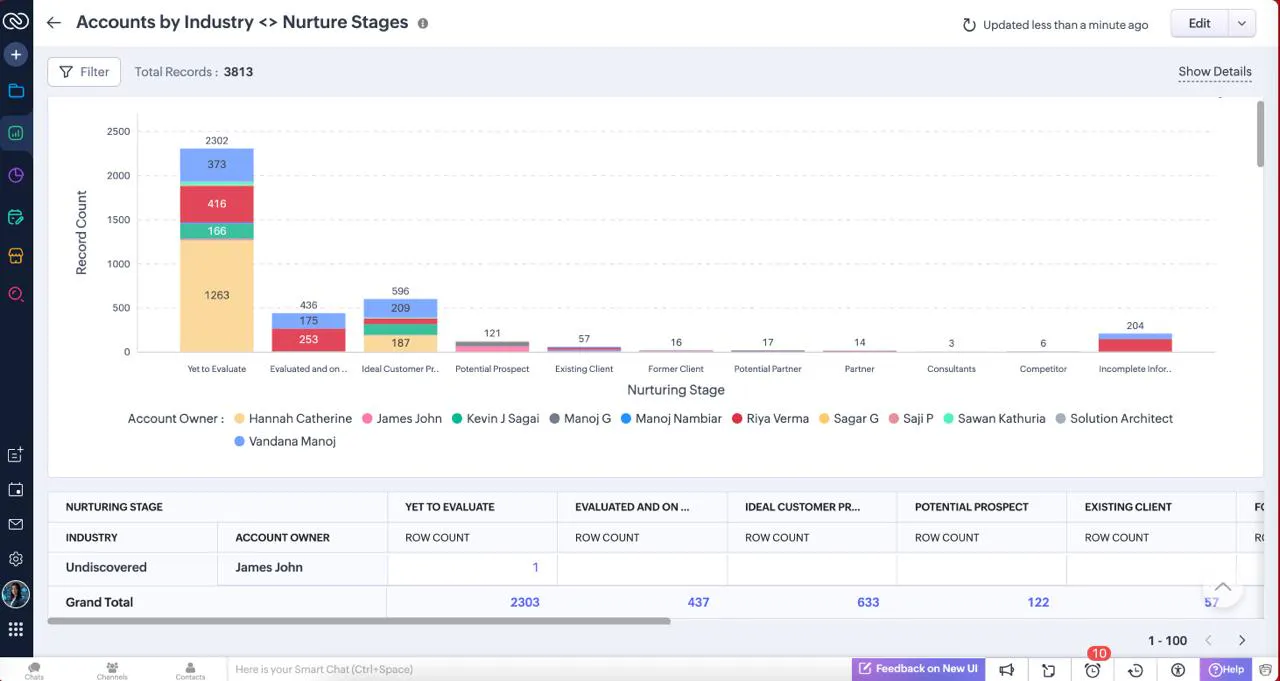The image size is (1280, 681).
Task: Click the alarm reminders icon with badge 10
Action: [1093, 669]
